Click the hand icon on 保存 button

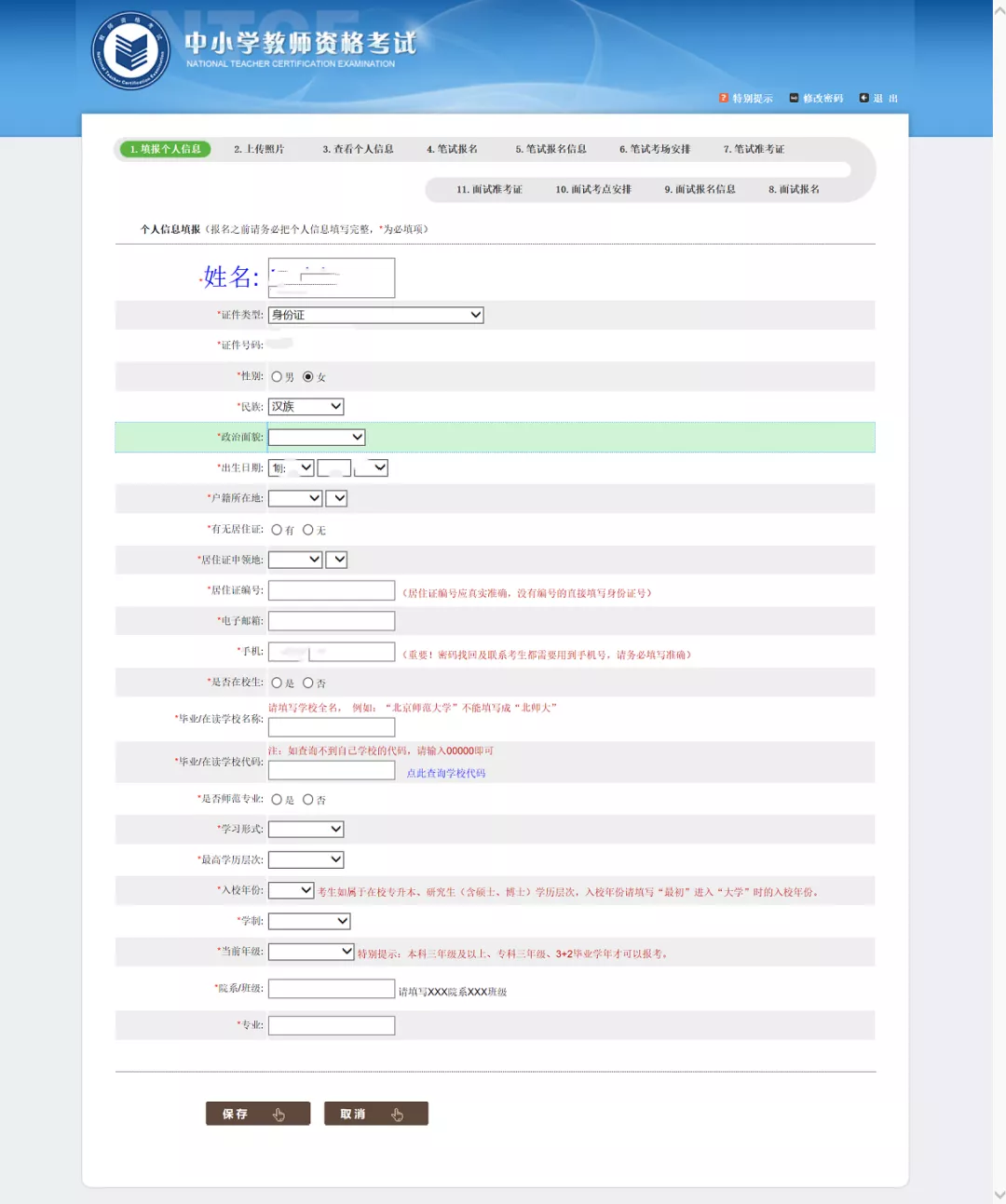(x=279, y=1115)
